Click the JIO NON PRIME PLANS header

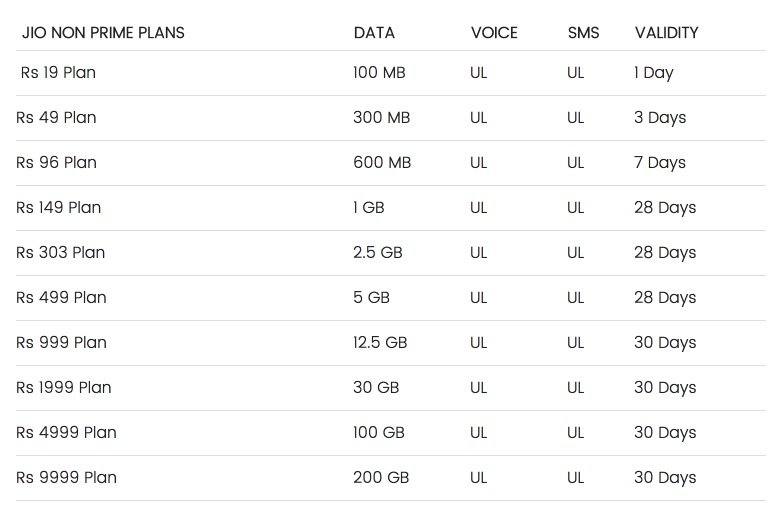click(103, 33)
